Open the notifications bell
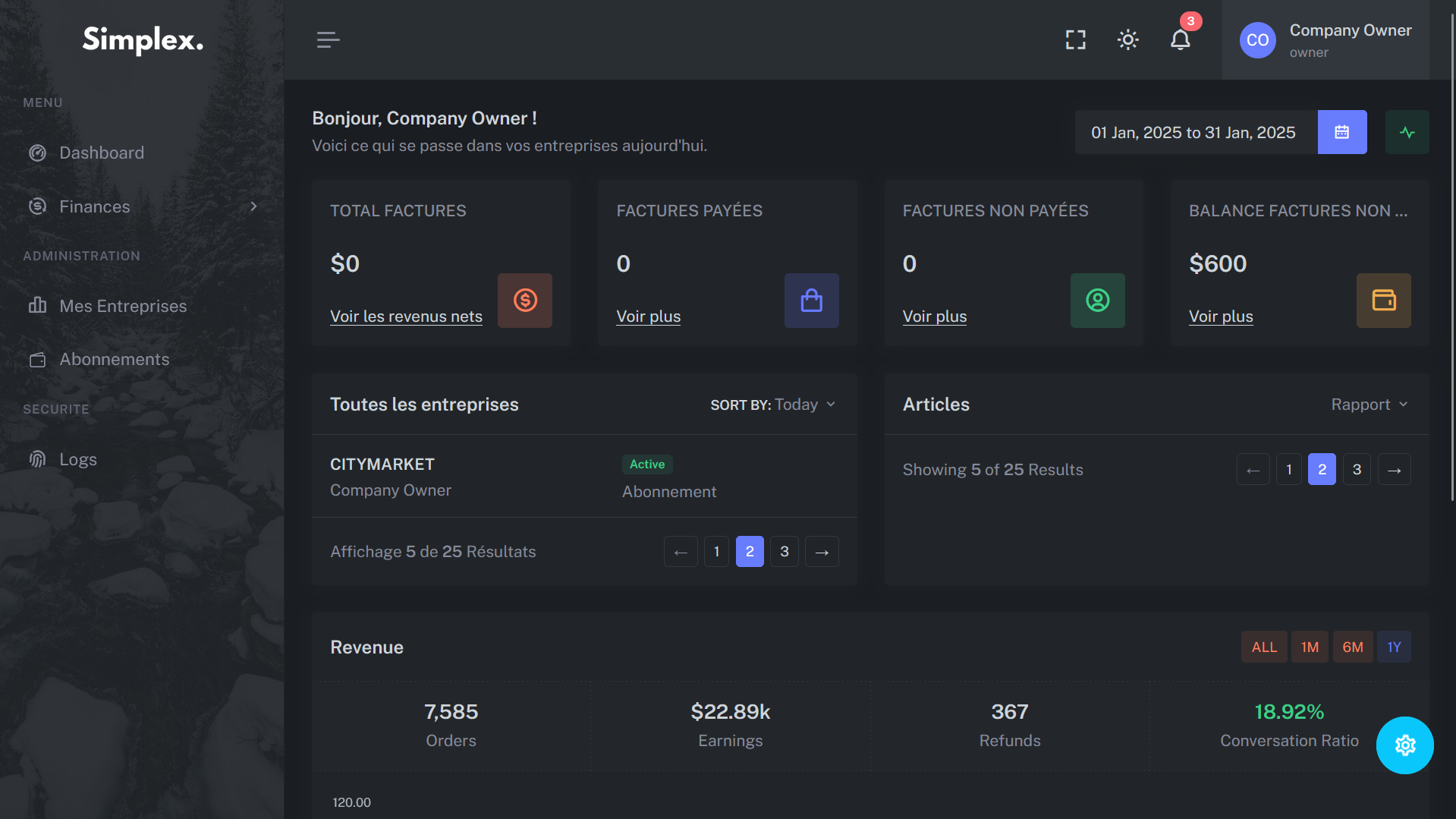 [1180, 39]
